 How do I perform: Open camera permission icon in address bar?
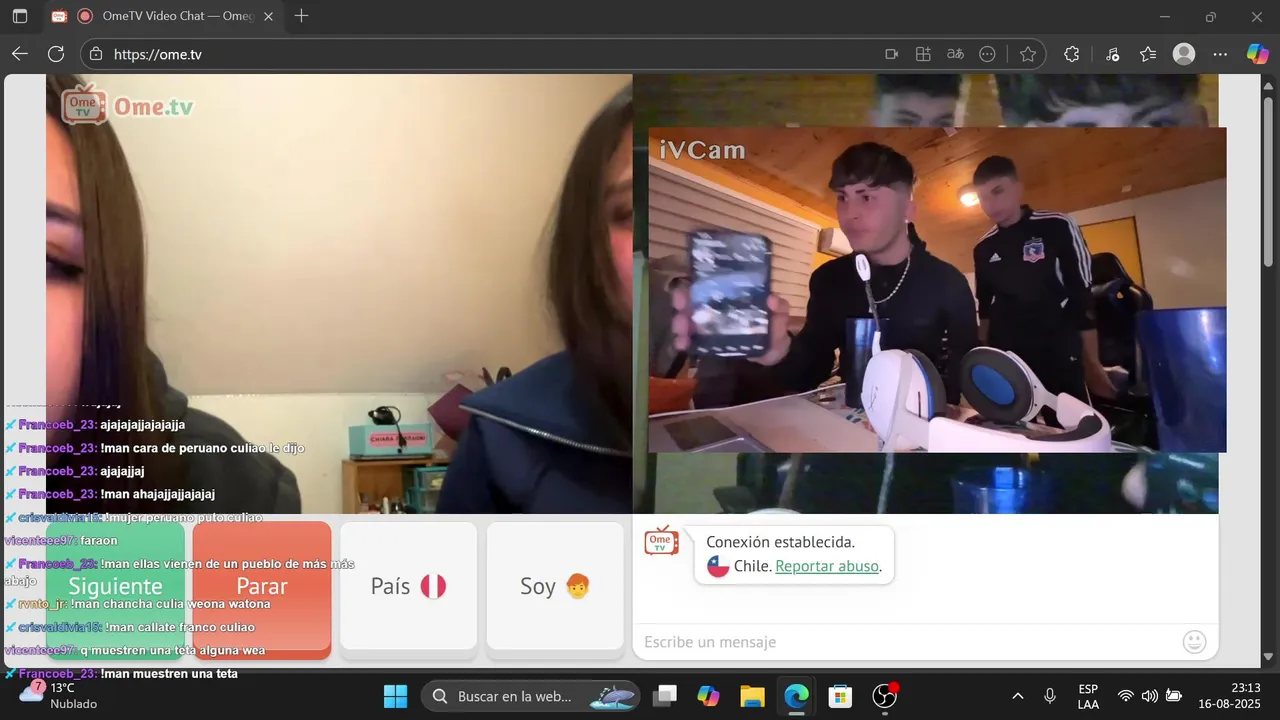coord(891,54)
